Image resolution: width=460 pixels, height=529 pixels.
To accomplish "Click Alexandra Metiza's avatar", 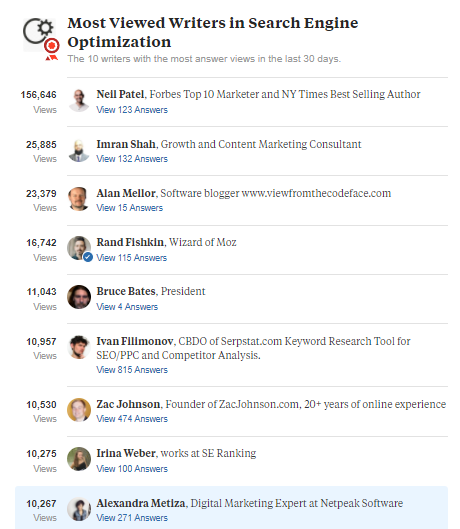I will 79,509.
